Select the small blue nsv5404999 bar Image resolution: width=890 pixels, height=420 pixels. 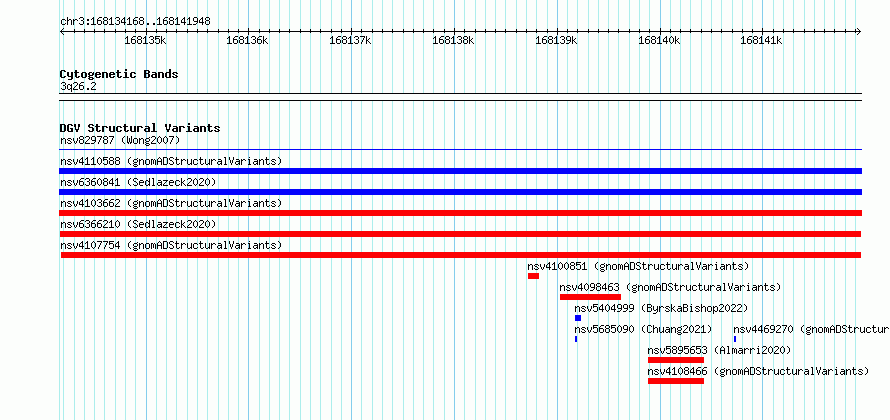578,318
